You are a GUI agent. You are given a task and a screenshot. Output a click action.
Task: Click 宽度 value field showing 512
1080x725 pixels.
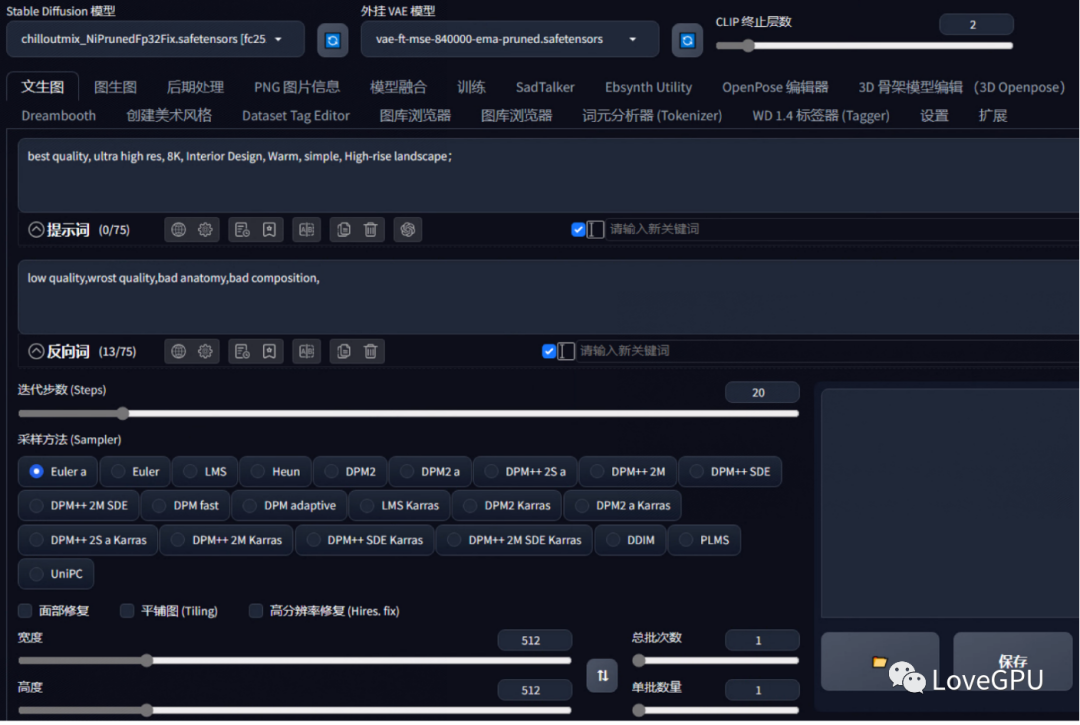(534, 640)
